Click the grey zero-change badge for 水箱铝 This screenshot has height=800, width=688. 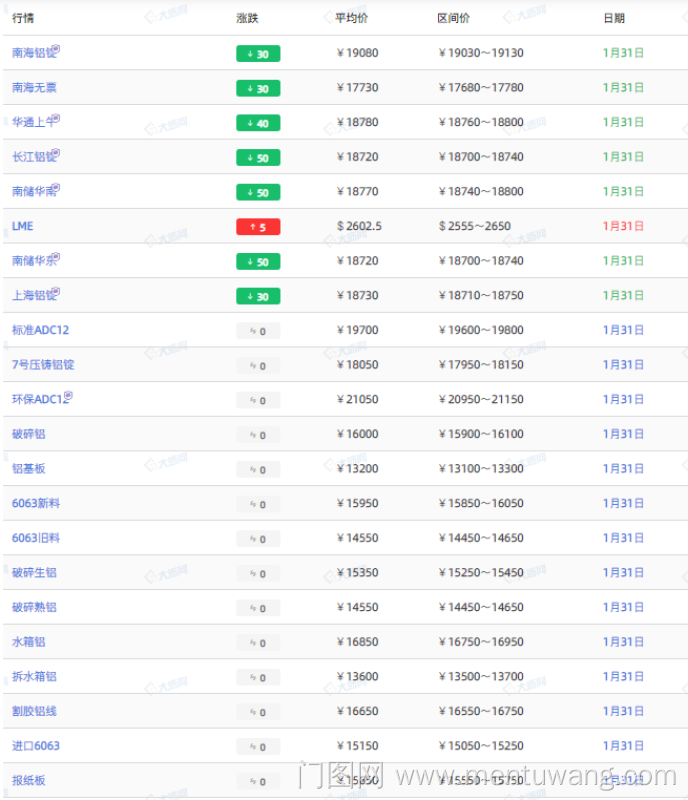click(x=258, y=643)
